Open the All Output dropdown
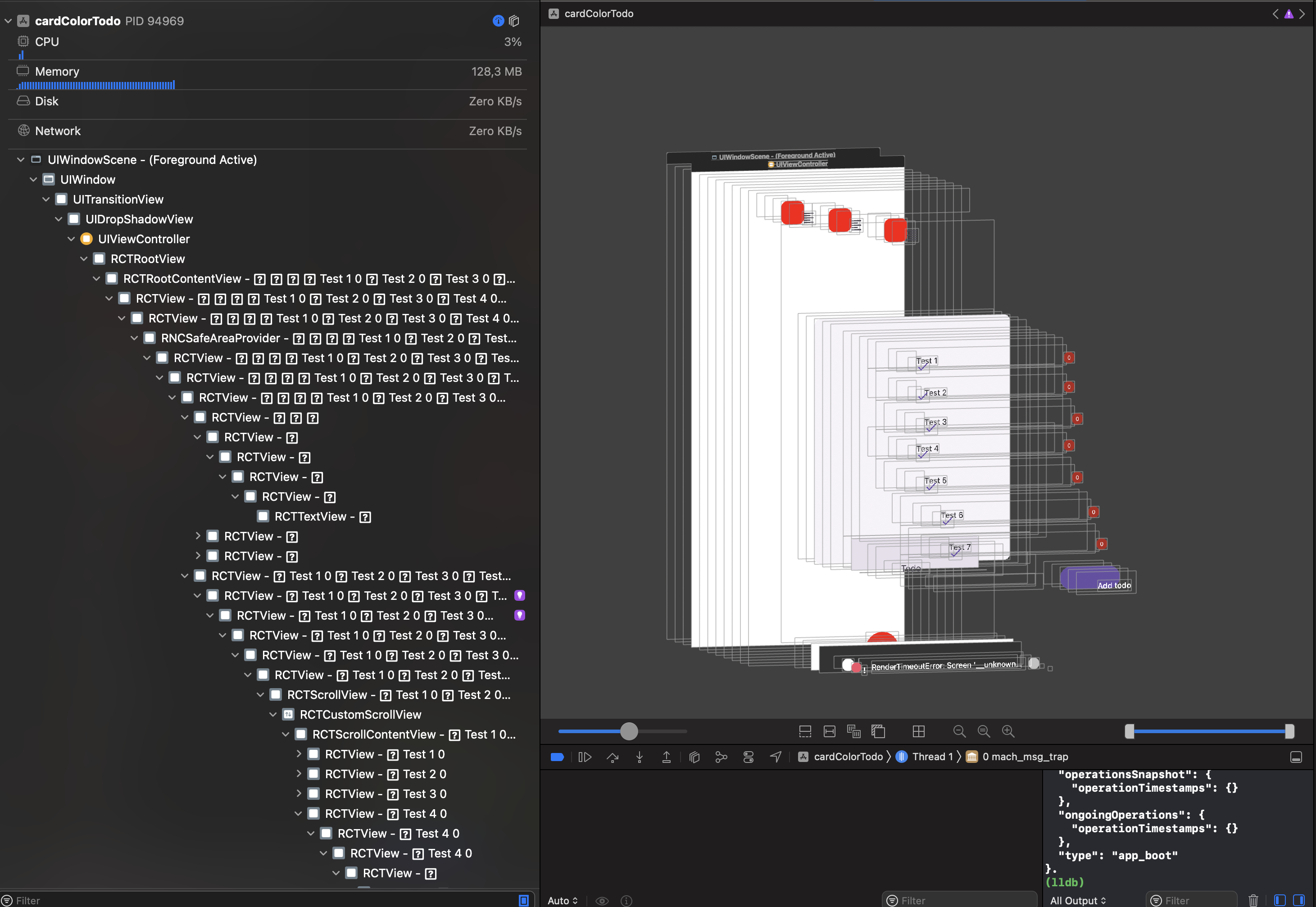The height and width of the screenshot is (907, 1316). [1078, 900]
